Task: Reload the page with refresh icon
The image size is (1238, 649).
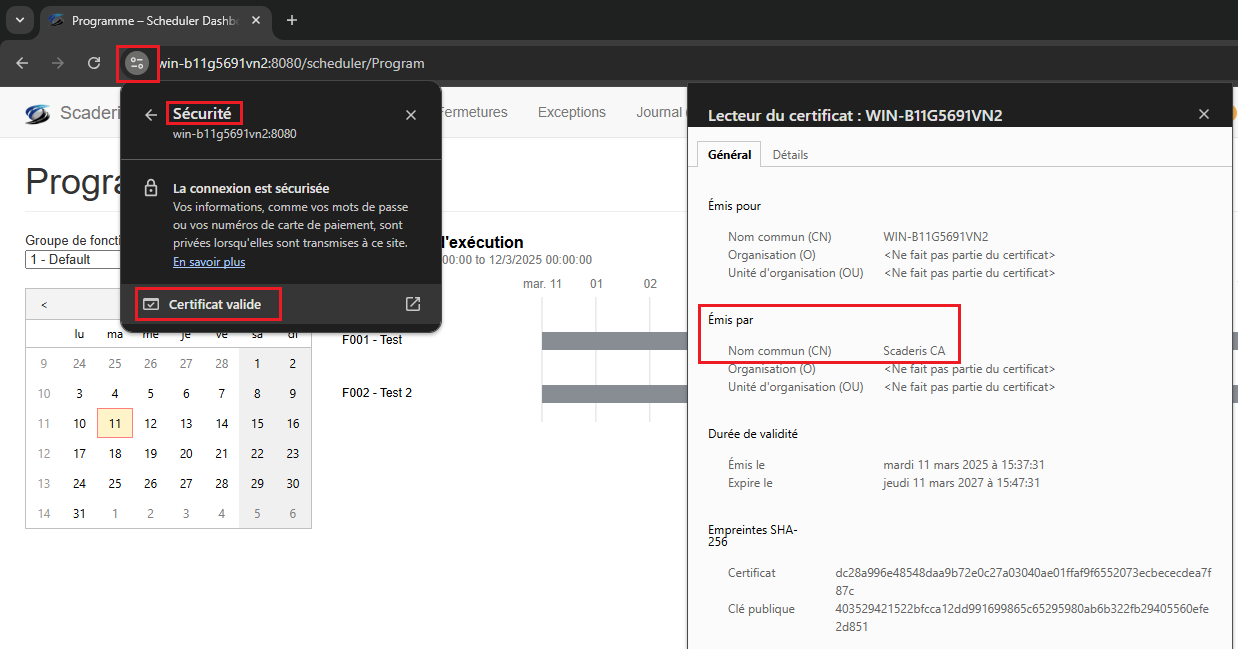Action: tap(94, 63)
